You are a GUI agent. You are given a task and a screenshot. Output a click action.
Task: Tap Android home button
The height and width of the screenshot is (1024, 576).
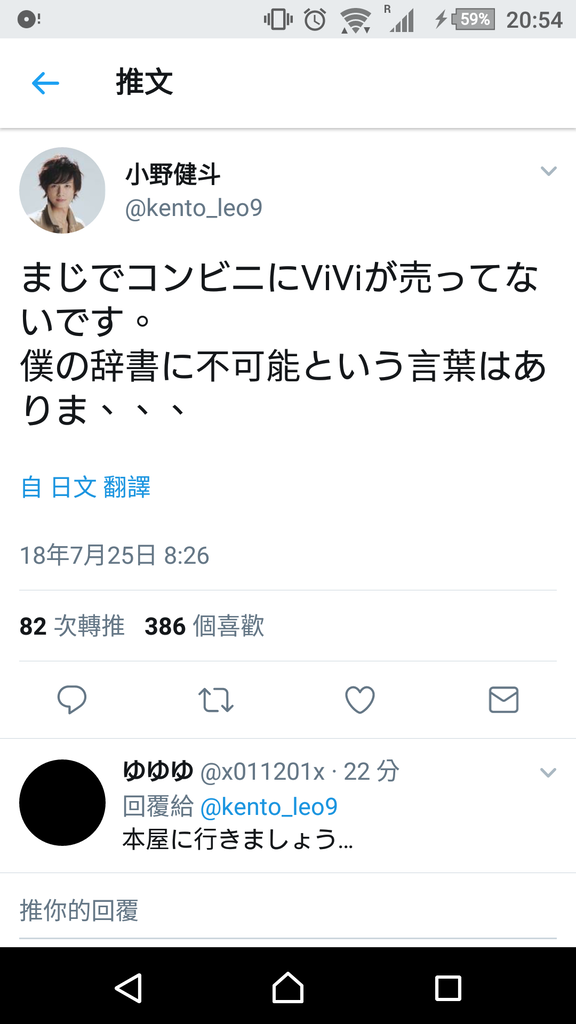tap(288, 987)
